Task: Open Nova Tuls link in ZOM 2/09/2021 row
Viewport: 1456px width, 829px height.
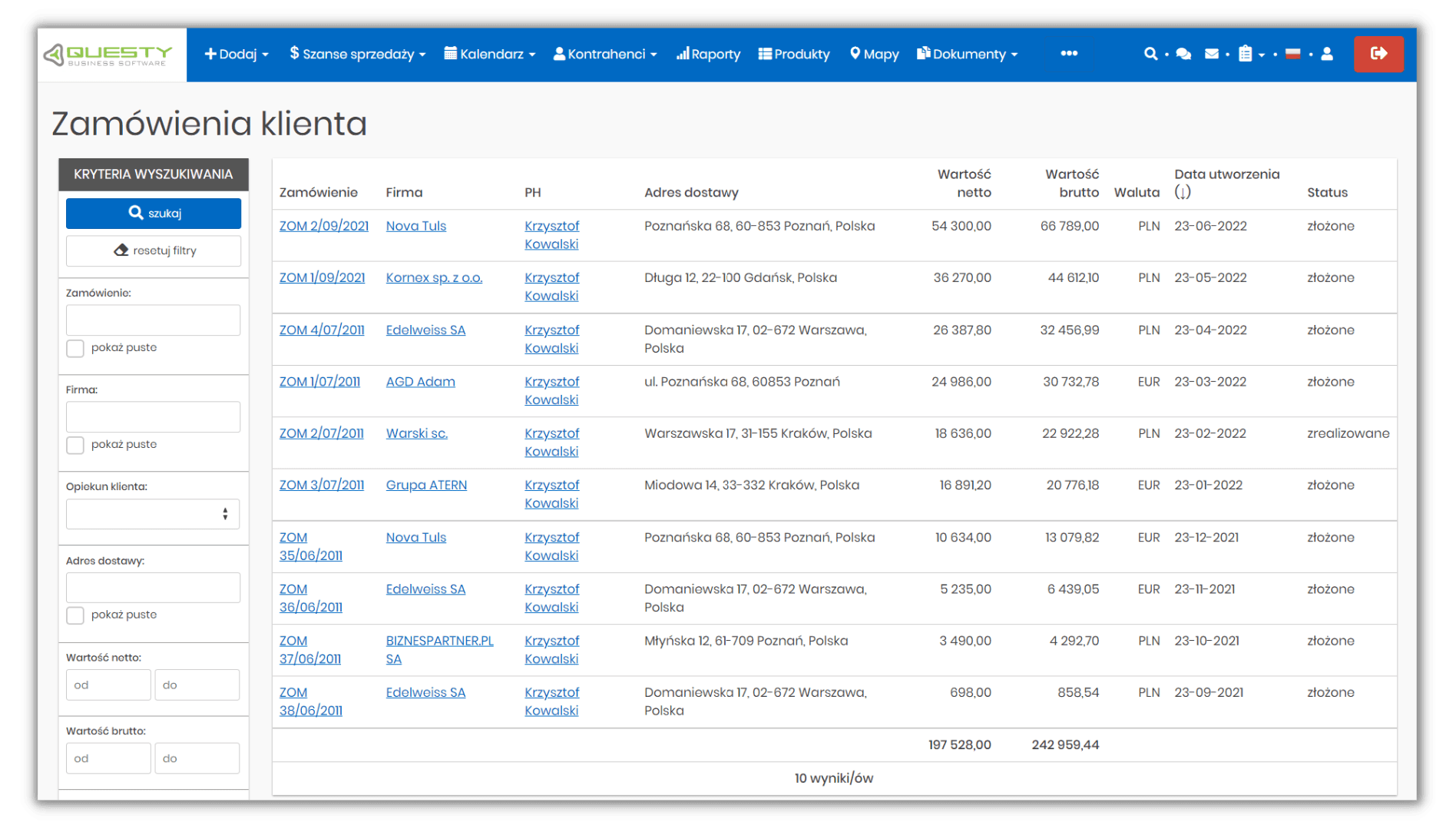Action: pyautogui.click(x=415, y=226)
